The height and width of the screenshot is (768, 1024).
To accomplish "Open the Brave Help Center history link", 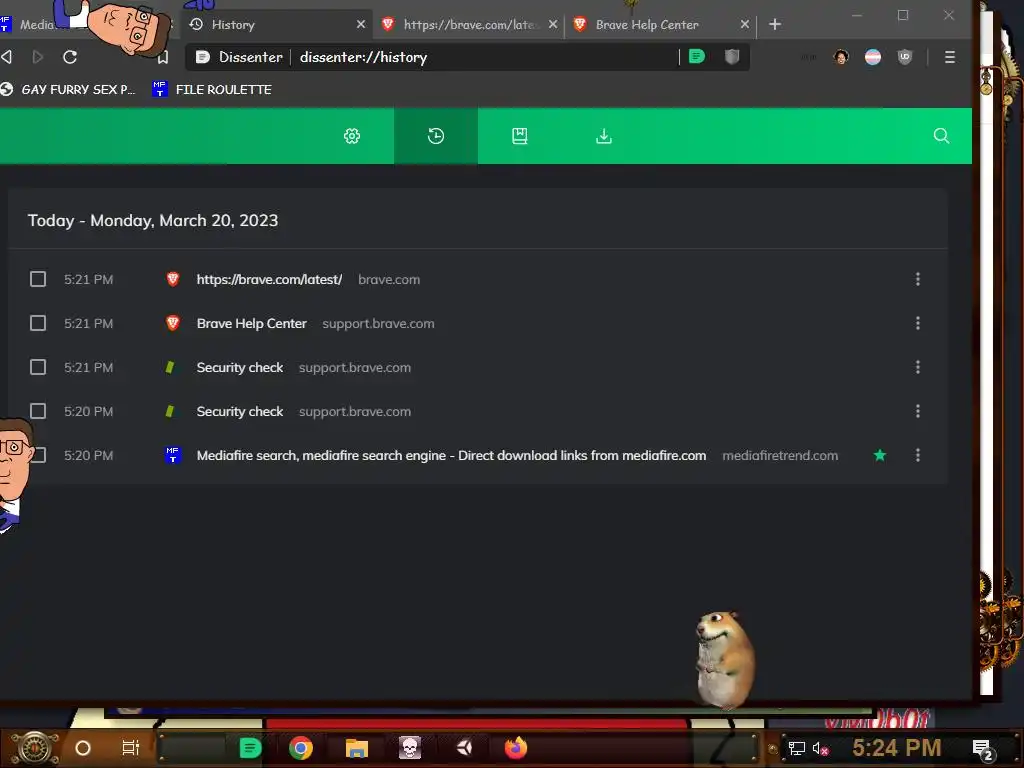I will coord(251,323).
